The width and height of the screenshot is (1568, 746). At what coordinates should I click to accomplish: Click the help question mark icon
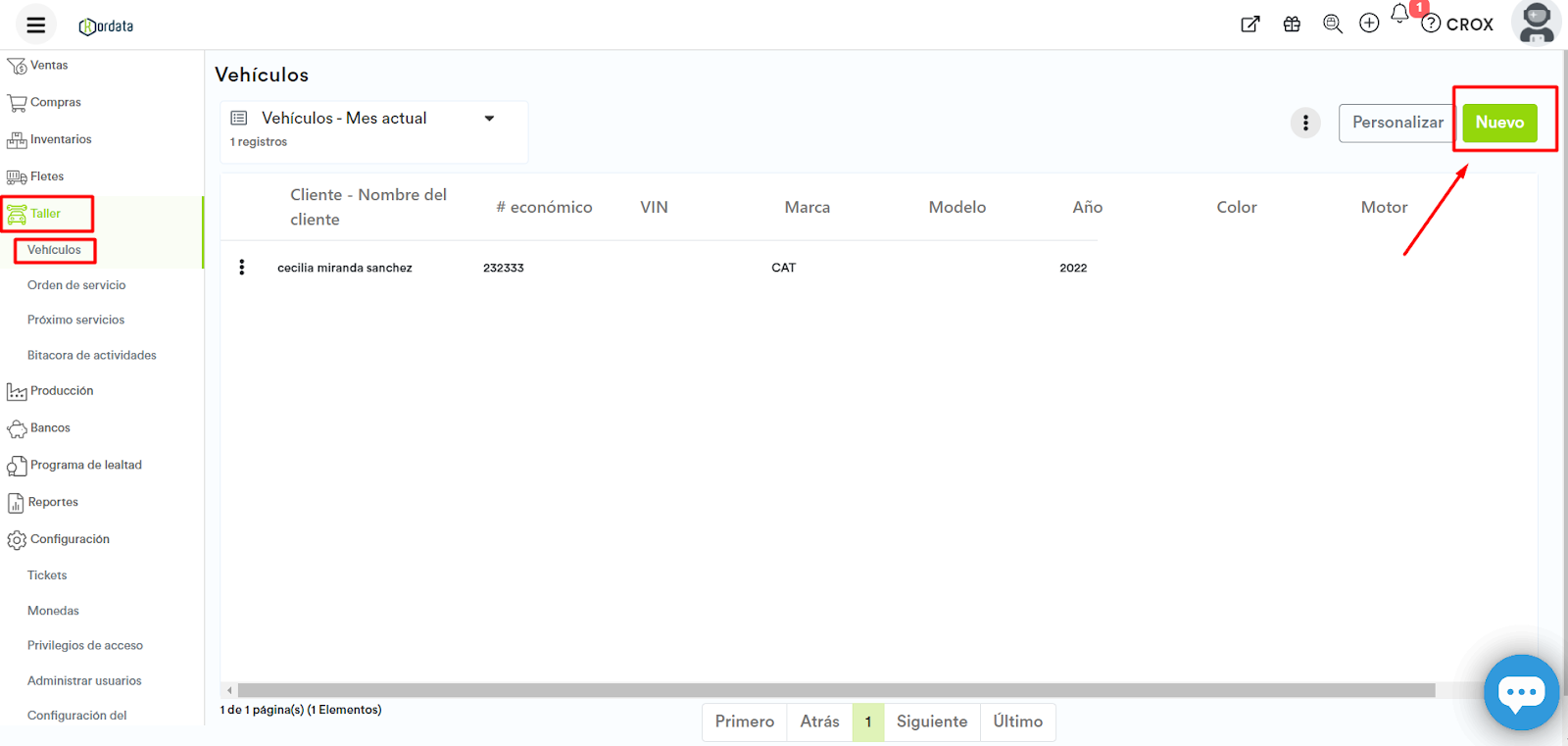1431,24
